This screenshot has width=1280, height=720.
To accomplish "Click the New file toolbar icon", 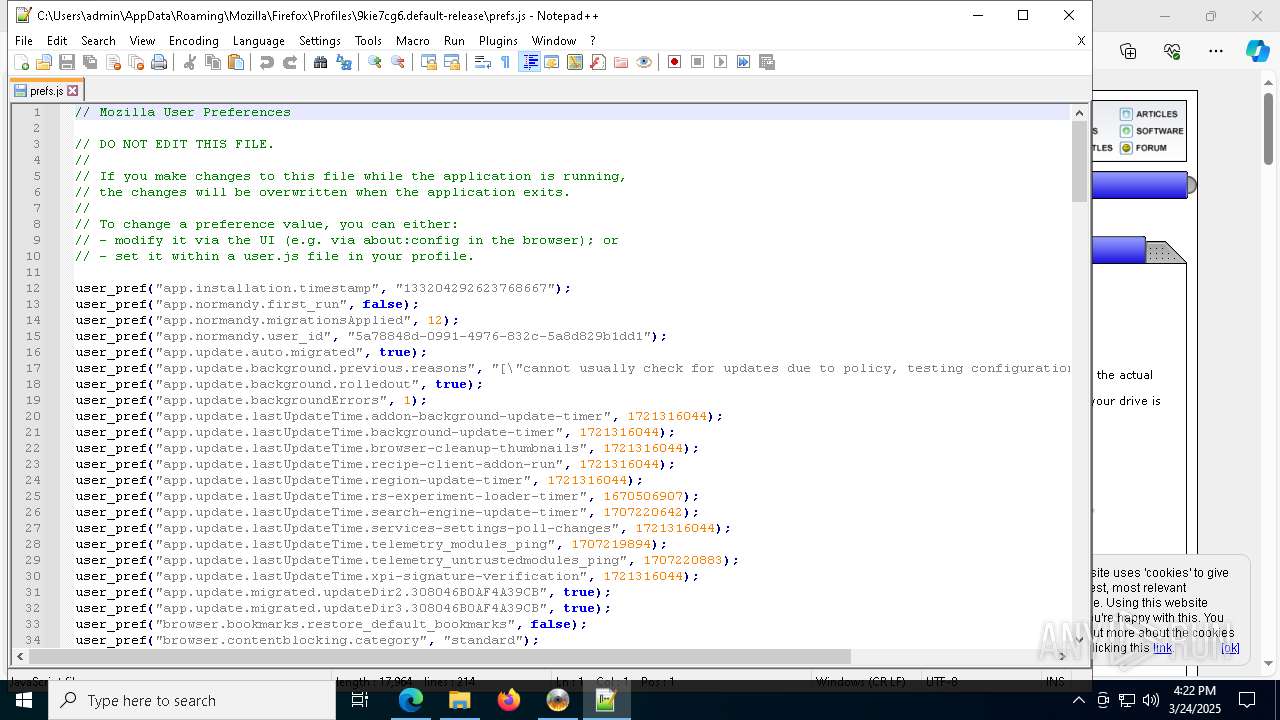I will pyautogui.click(x=21, y=62).
